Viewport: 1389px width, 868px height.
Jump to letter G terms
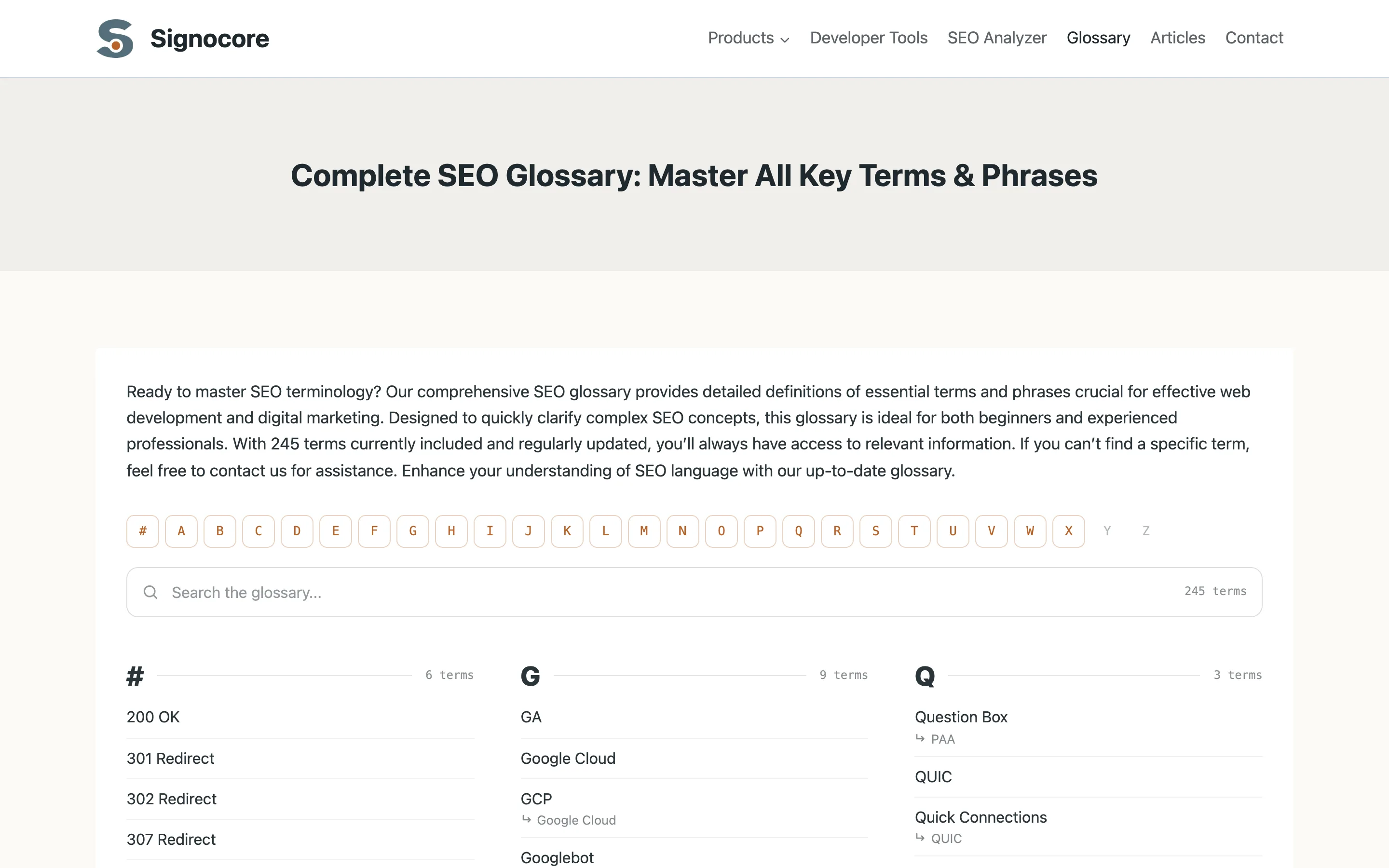pos(413,531)
